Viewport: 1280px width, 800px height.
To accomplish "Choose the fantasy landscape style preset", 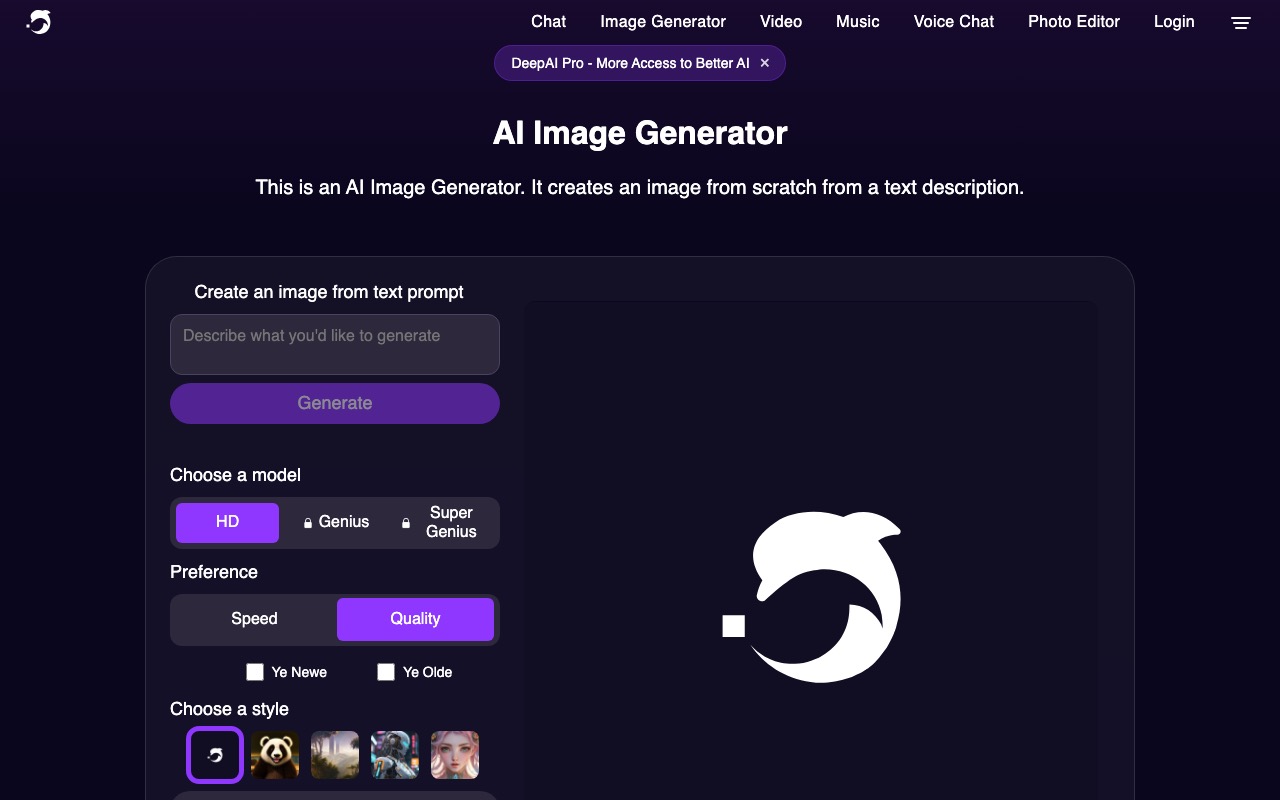I will point(334,755).
